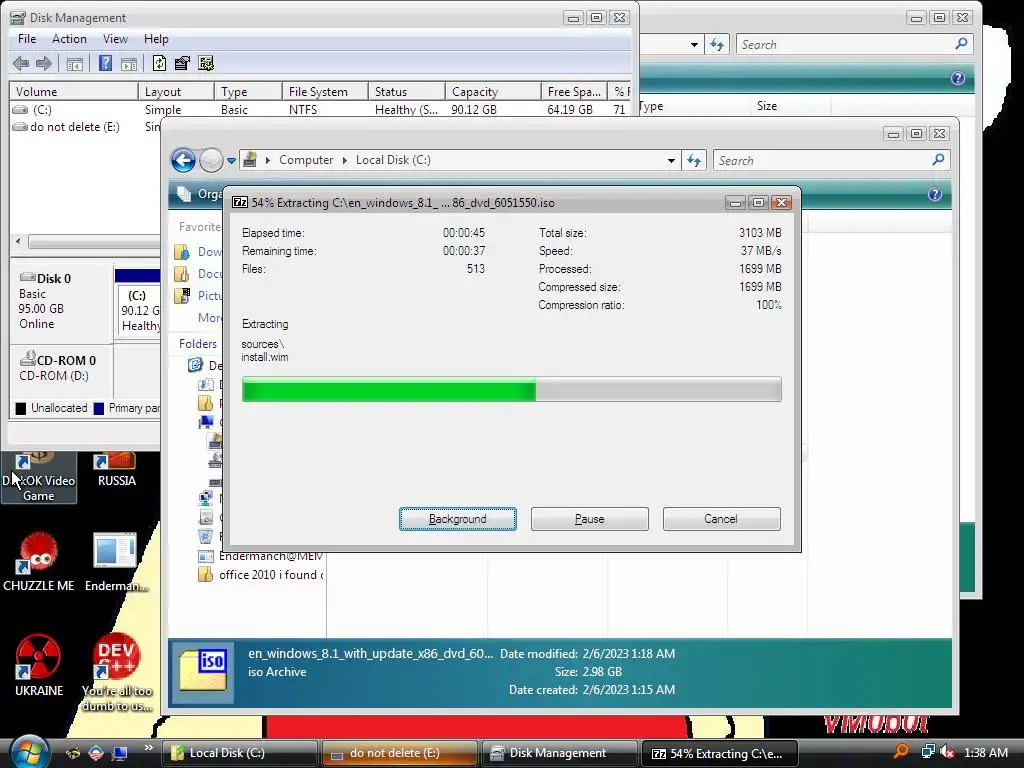The image size is (1024, 768).
Task: Switch to Local Disk (C:) taskbar item
Action: (239, 753)
